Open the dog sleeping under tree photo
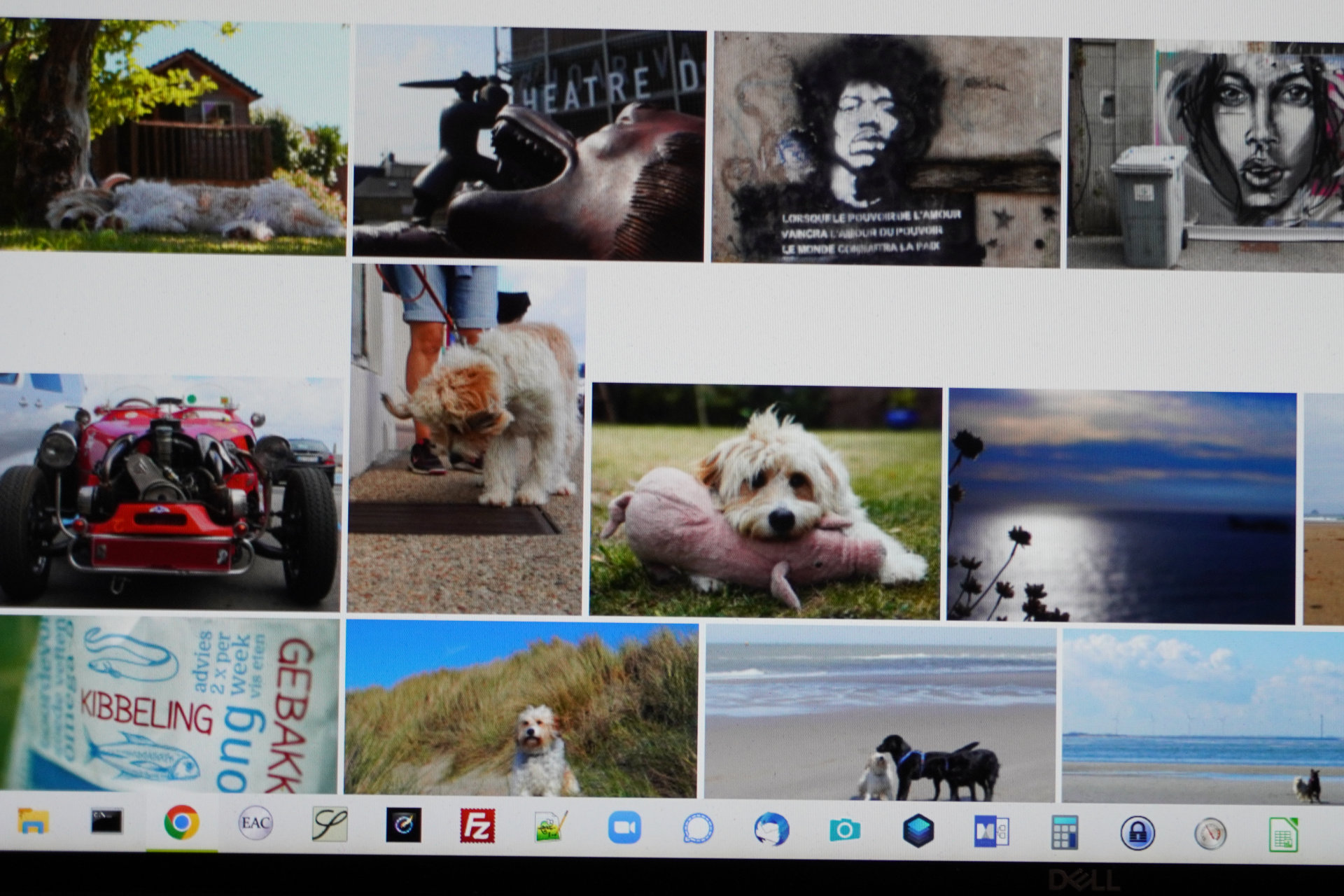The image size is (1344, 896). 174,136
